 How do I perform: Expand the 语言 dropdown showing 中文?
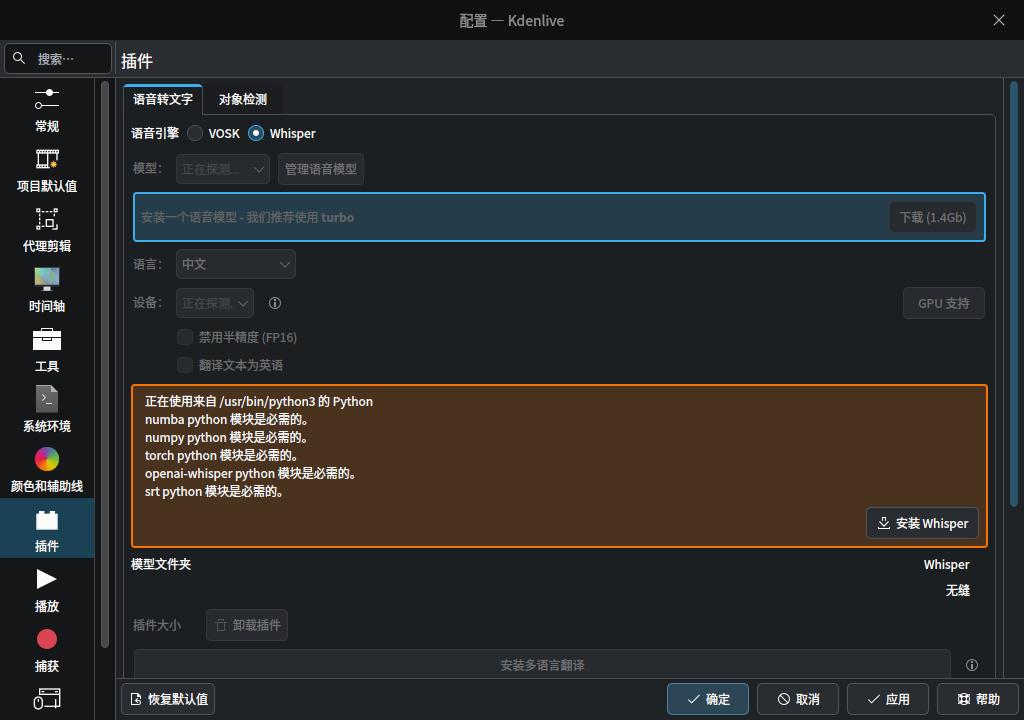[236, 264]
